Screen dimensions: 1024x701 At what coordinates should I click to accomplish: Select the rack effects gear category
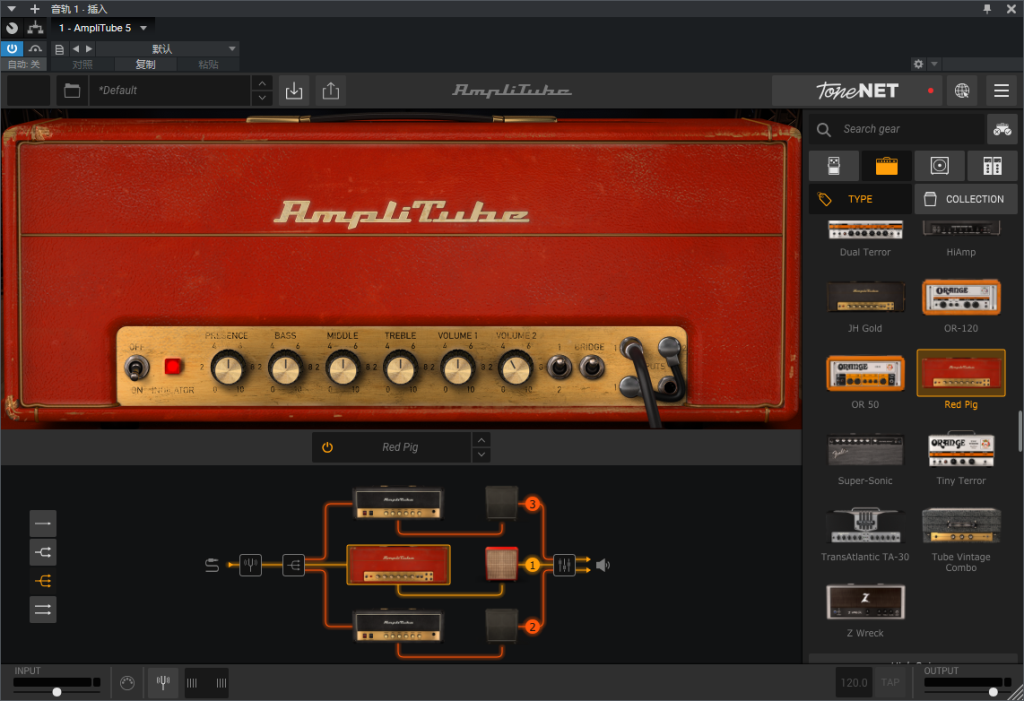992,166
